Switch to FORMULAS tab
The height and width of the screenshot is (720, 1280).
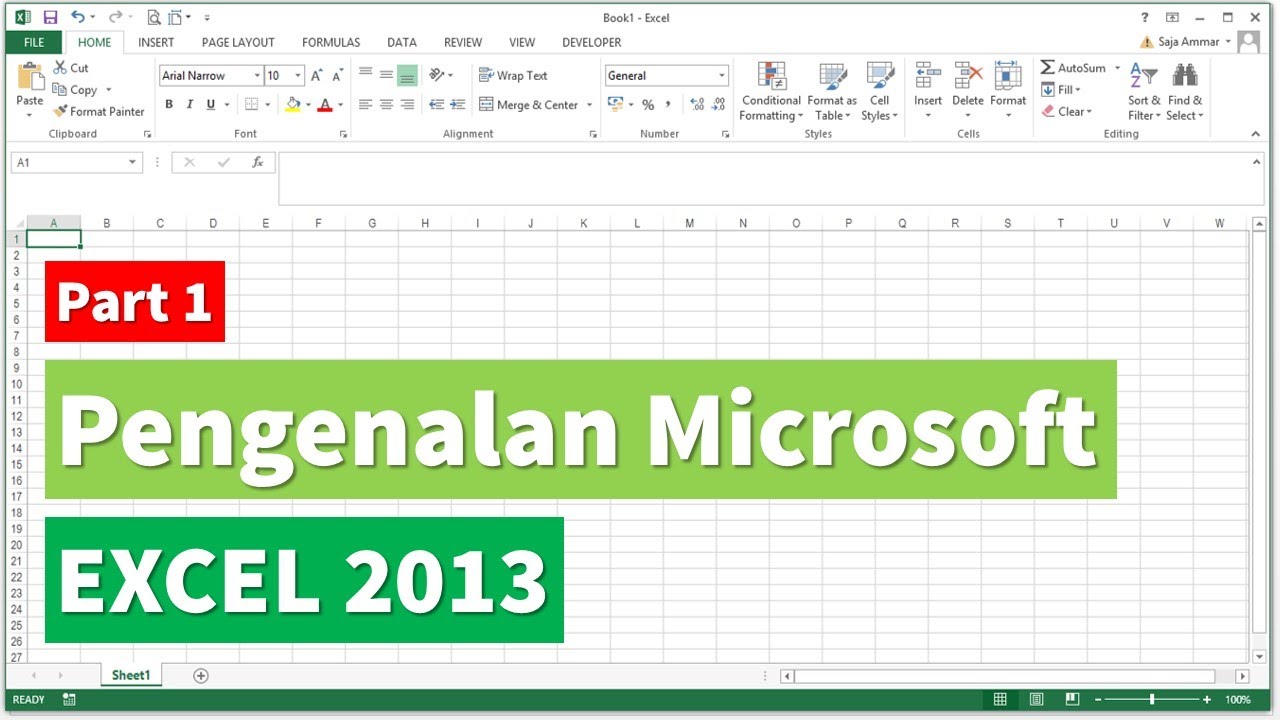(331, 42)
